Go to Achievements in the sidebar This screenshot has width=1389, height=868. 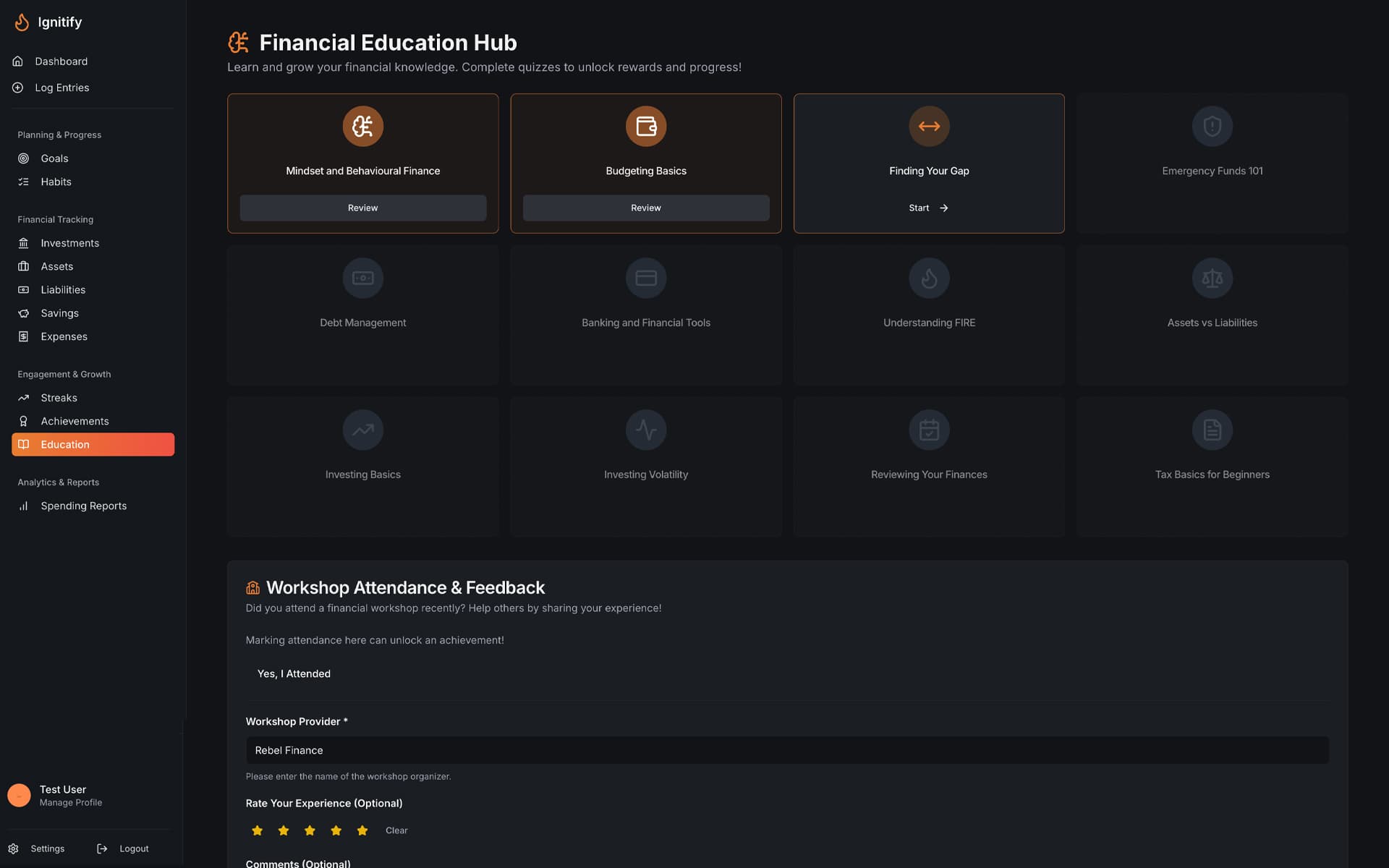coord(75,421)
